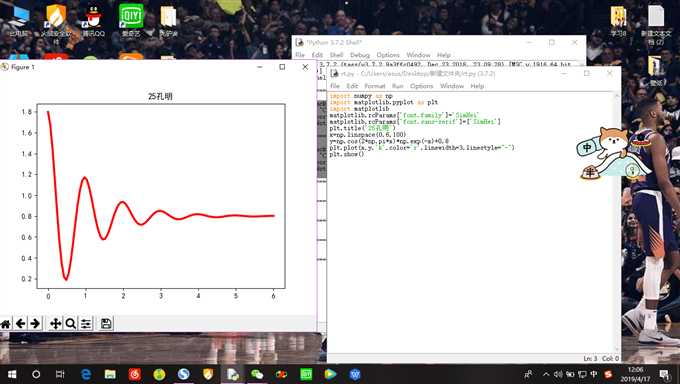Screen dimensions: 680x384
Task: Open the green round browser taskbar icon
Action: (159, 374)
